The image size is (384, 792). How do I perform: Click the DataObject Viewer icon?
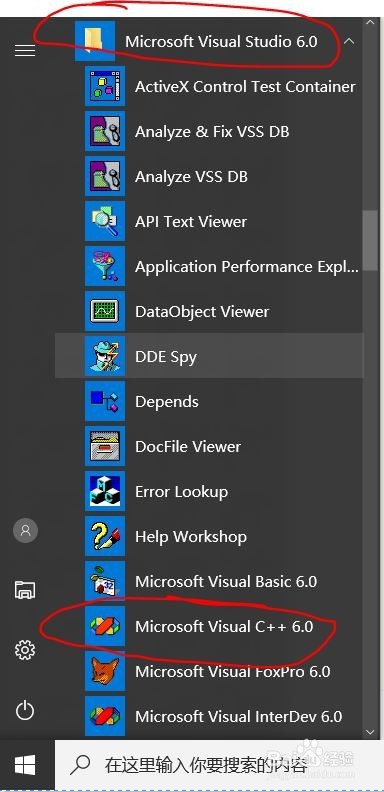[105, 311]
